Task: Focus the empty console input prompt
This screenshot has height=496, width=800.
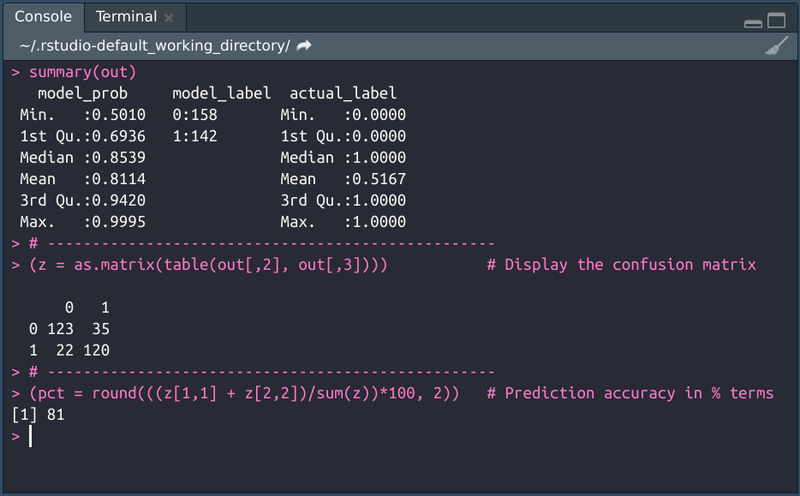Action: tap(200, 436)
